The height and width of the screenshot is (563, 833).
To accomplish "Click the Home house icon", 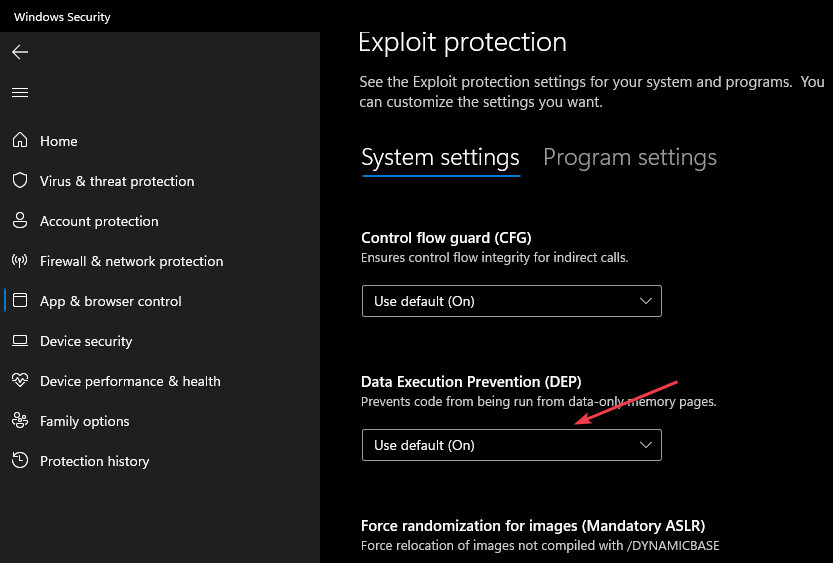I will [x=20, y=140].
